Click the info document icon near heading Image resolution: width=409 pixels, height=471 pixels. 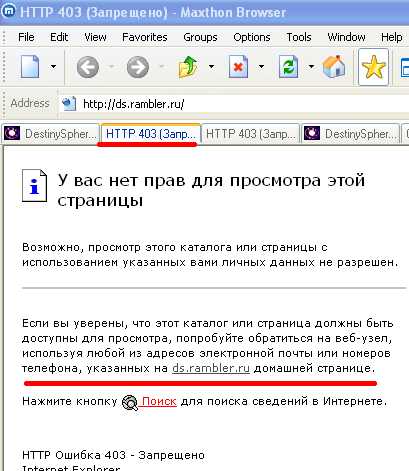[x=34, y=186]
